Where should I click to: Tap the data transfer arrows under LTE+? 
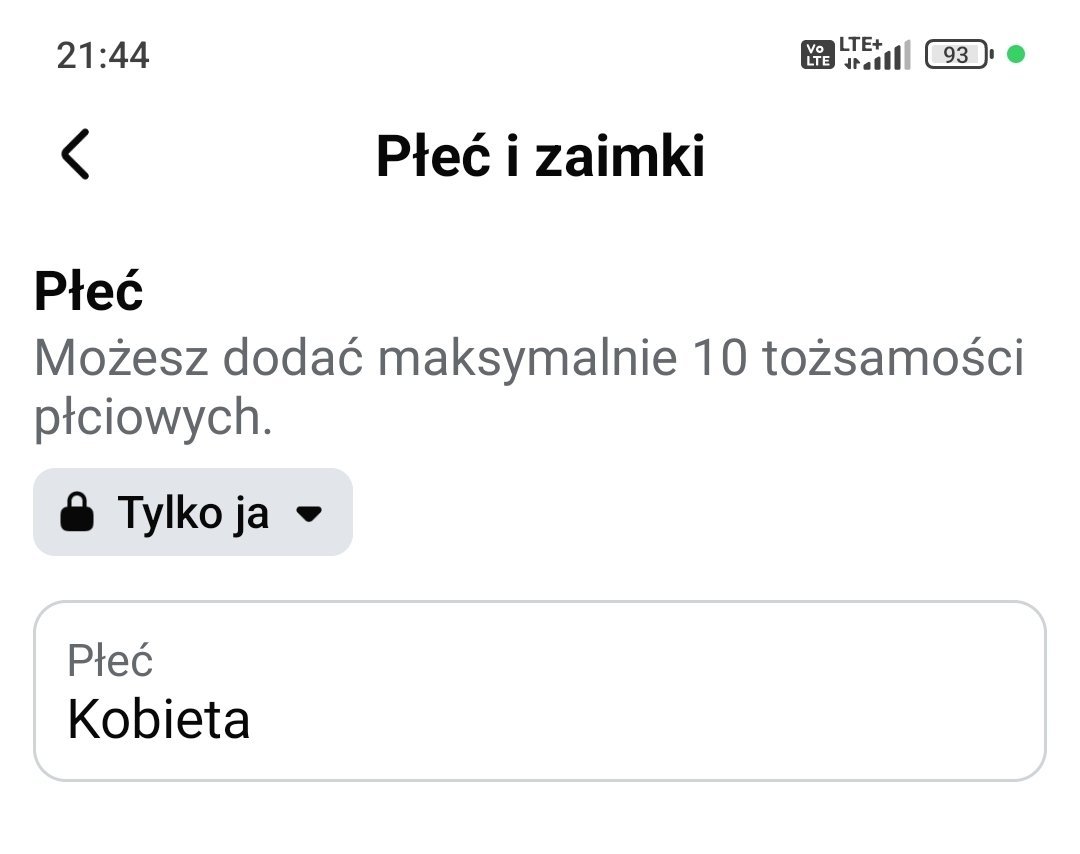pos(851,64)
